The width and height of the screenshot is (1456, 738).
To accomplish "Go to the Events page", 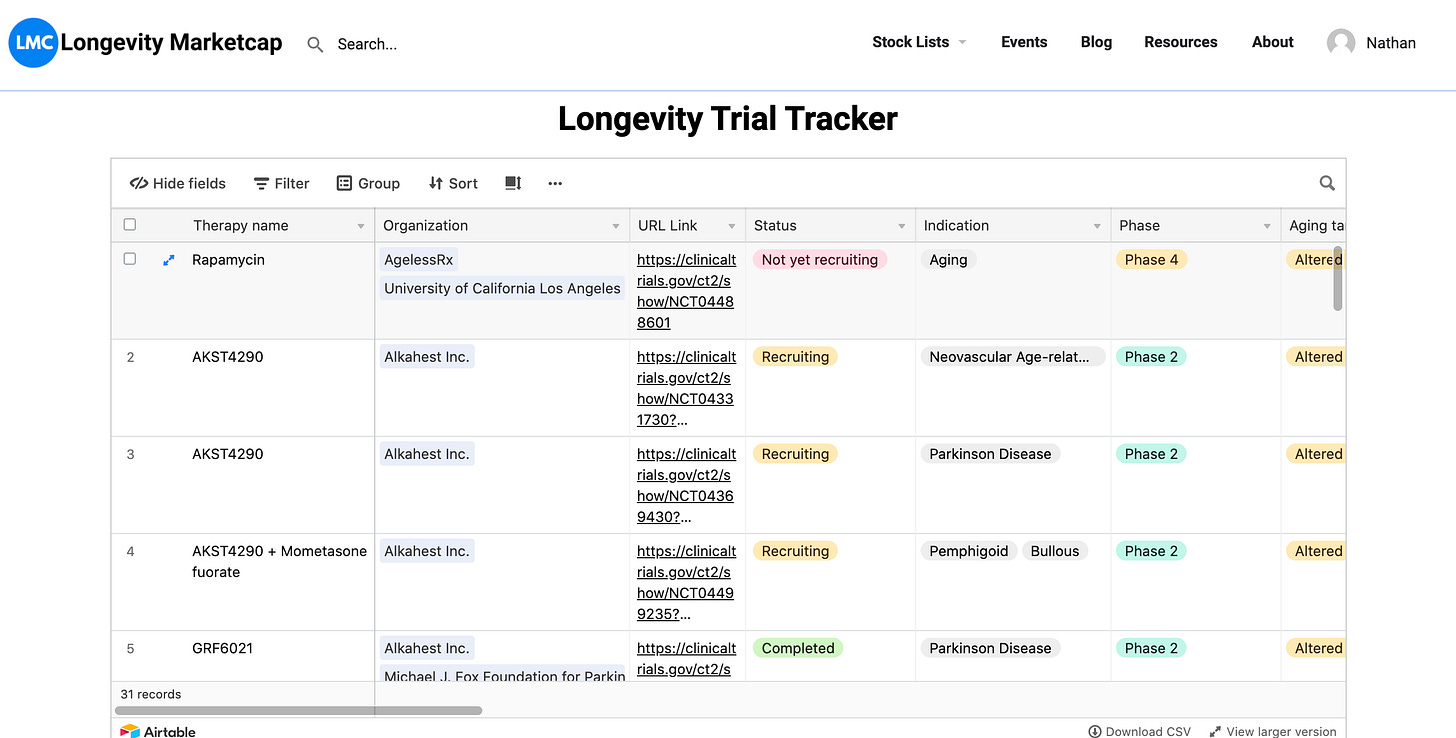I will coord(1024,42).
